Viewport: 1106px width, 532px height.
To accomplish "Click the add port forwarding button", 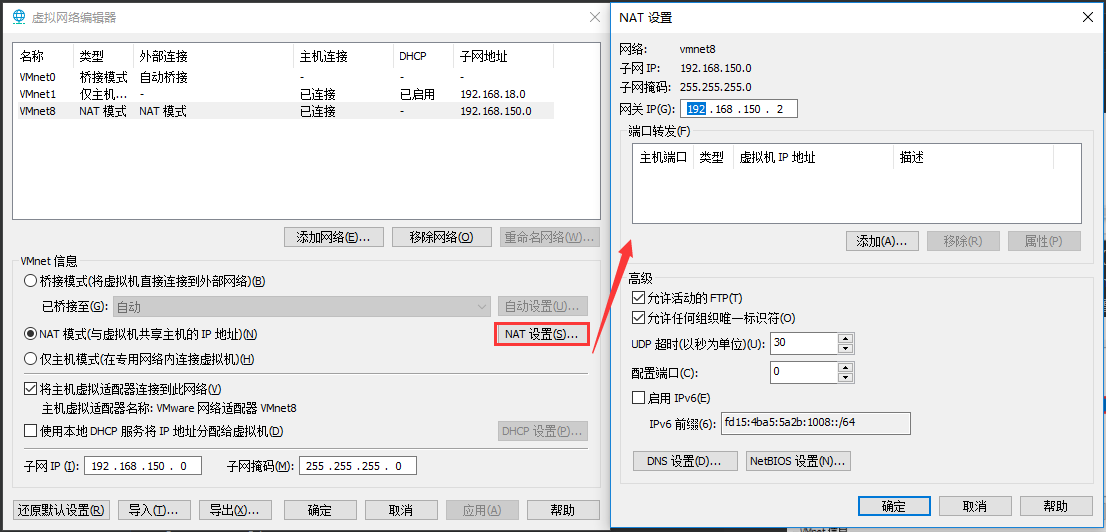I will pos(881,241).
